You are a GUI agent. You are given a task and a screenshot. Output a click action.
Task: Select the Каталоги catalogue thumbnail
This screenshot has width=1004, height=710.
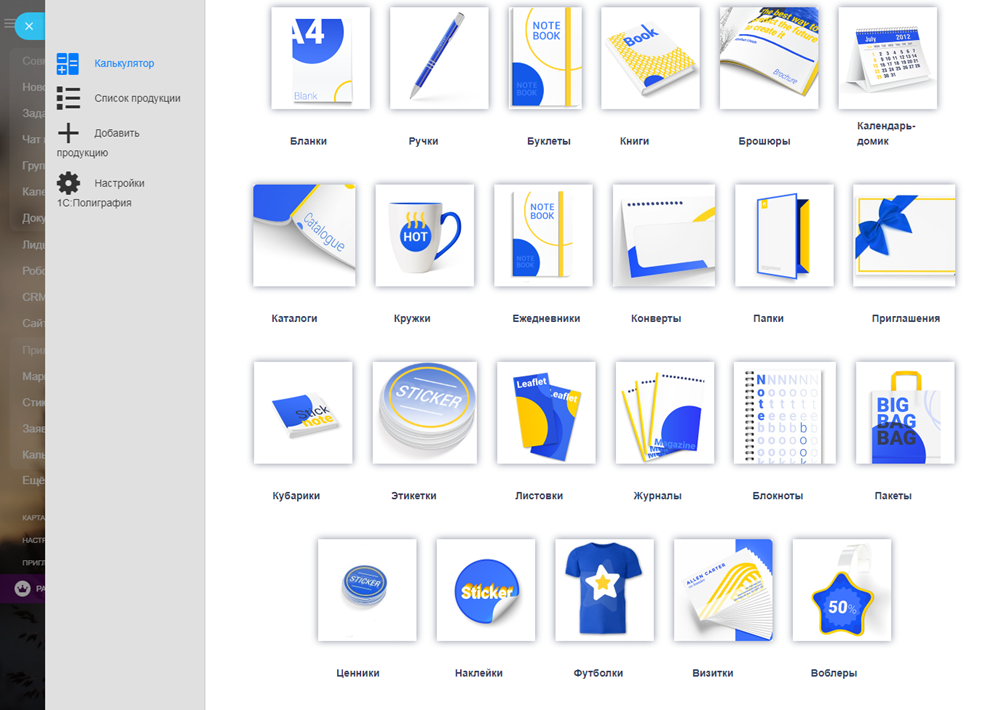(304, 236)
